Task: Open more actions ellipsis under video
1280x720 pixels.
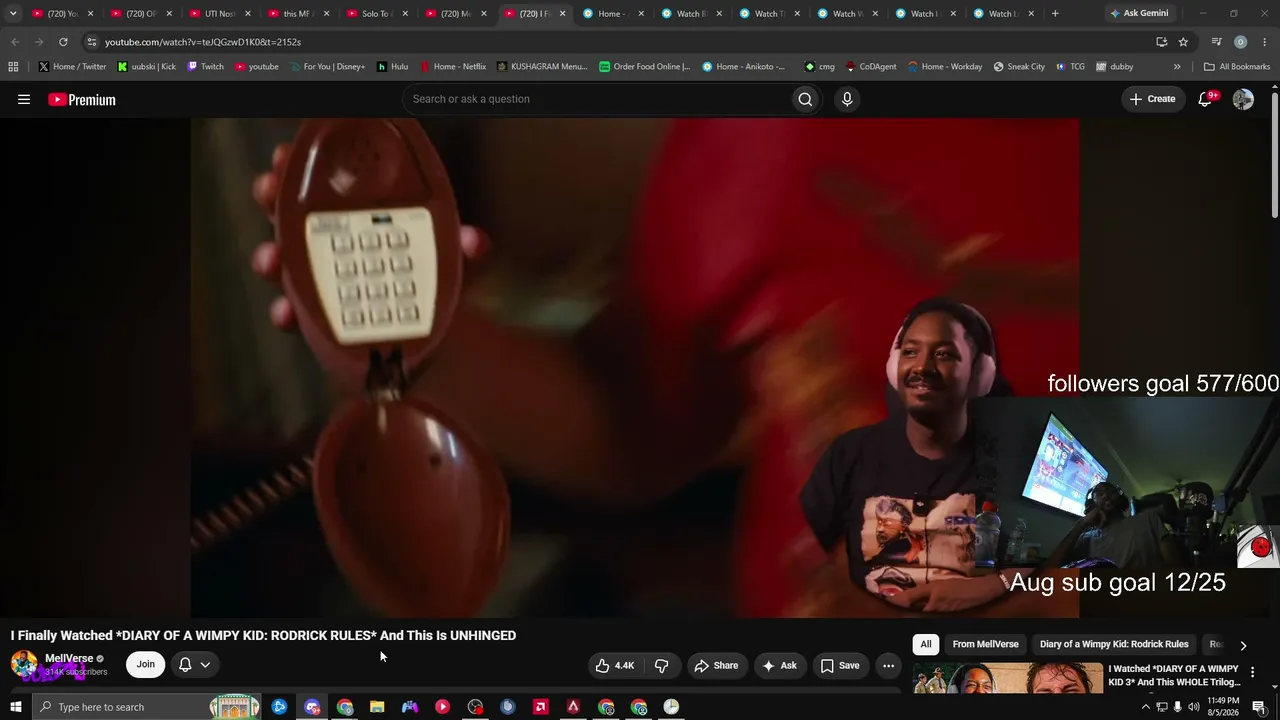Action: click(x=888, y=665)
